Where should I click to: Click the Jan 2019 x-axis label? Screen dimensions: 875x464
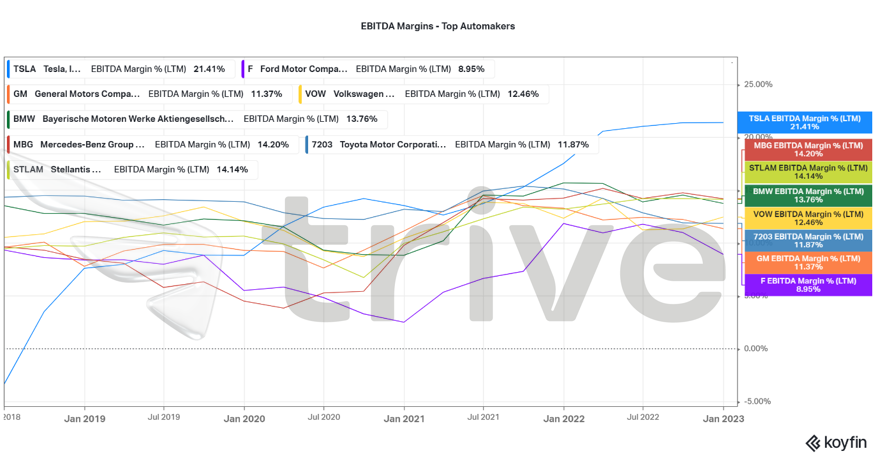(x=84, y=419)
